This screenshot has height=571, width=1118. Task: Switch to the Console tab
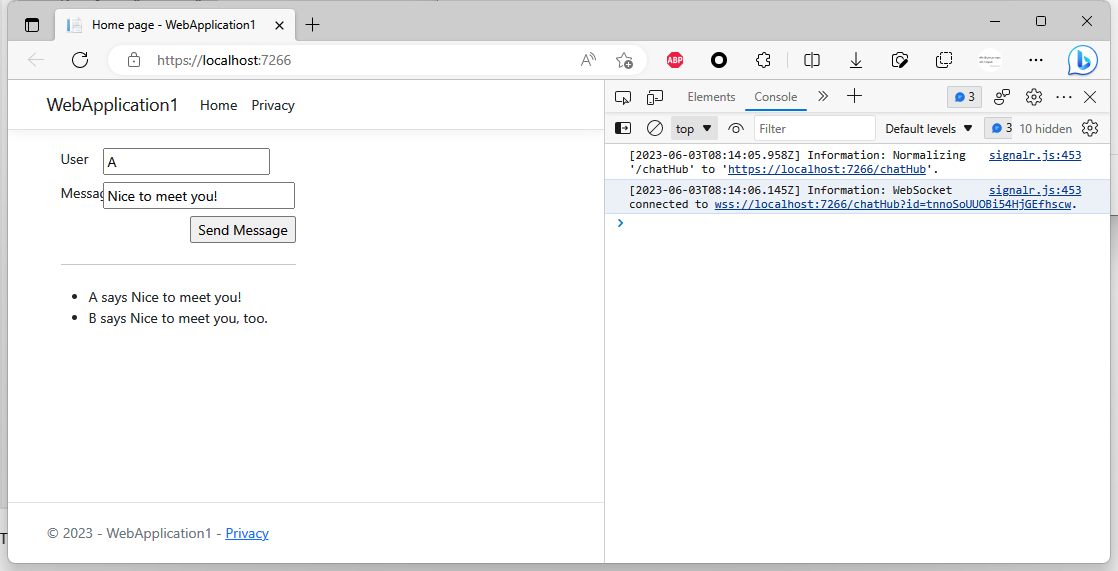tap(776, 97)
